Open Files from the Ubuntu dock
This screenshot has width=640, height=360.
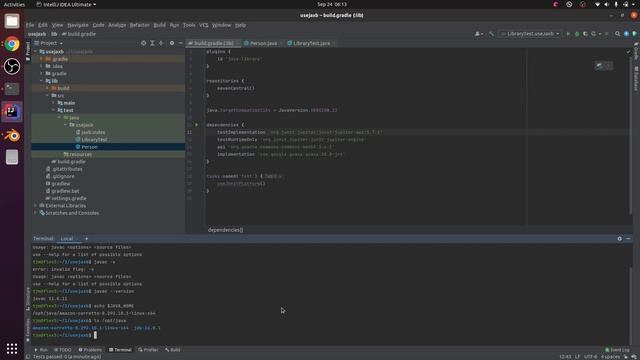[12, 21]
